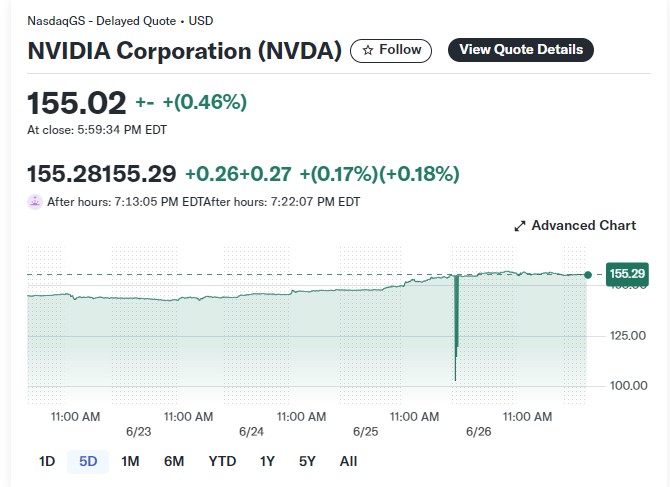
Task: Click the 6/26 date label on axis
Action: coord(479,431)
